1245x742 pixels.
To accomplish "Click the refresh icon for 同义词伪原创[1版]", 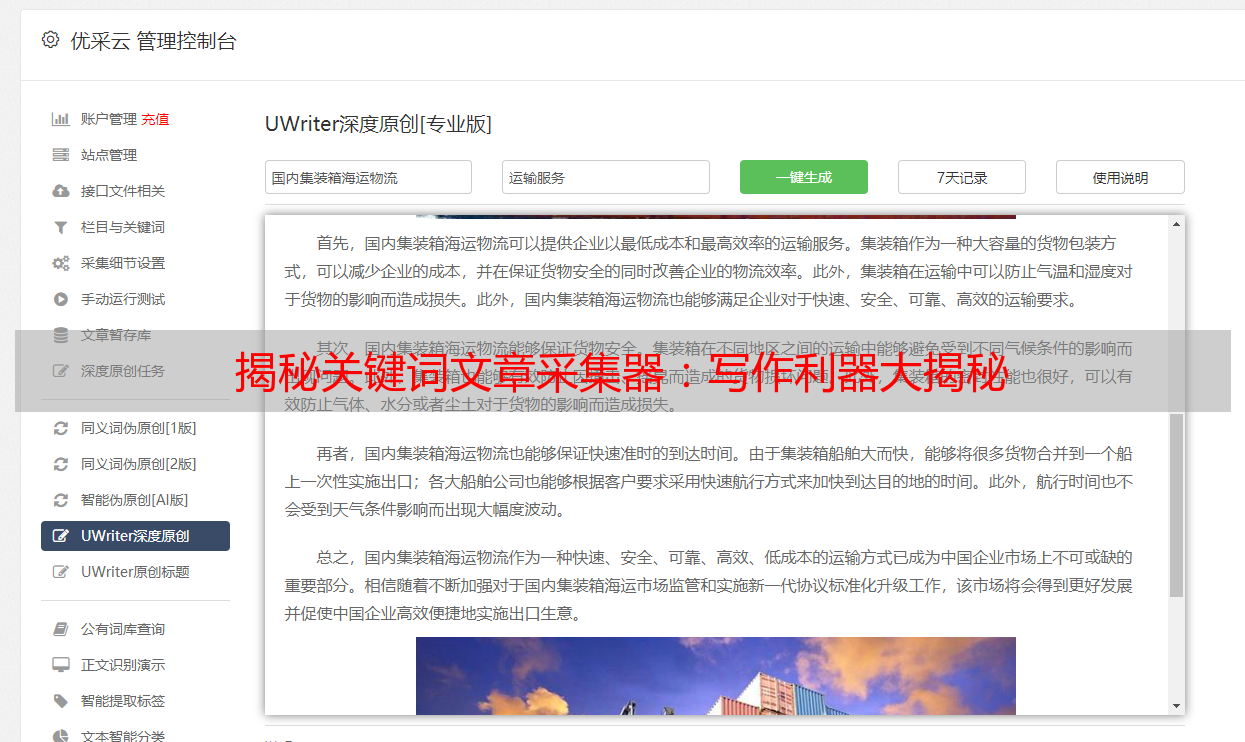I will (x=61, y=428).
